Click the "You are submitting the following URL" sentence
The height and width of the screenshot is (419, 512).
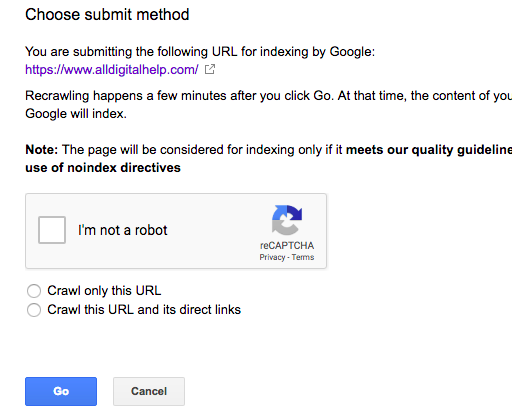200,52
